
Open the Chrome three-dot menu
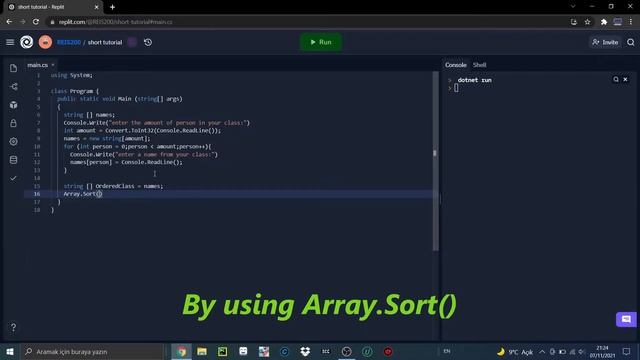coord(631,22)
